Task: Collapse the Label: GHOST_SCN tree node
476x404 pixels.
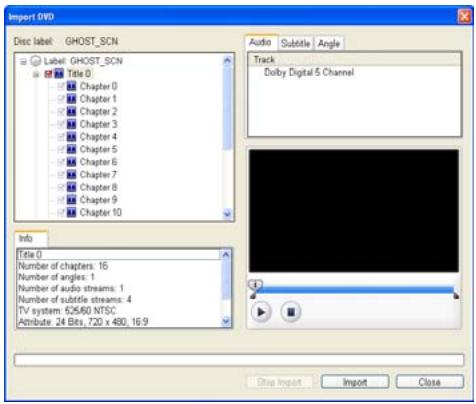Action: [23, 61]
